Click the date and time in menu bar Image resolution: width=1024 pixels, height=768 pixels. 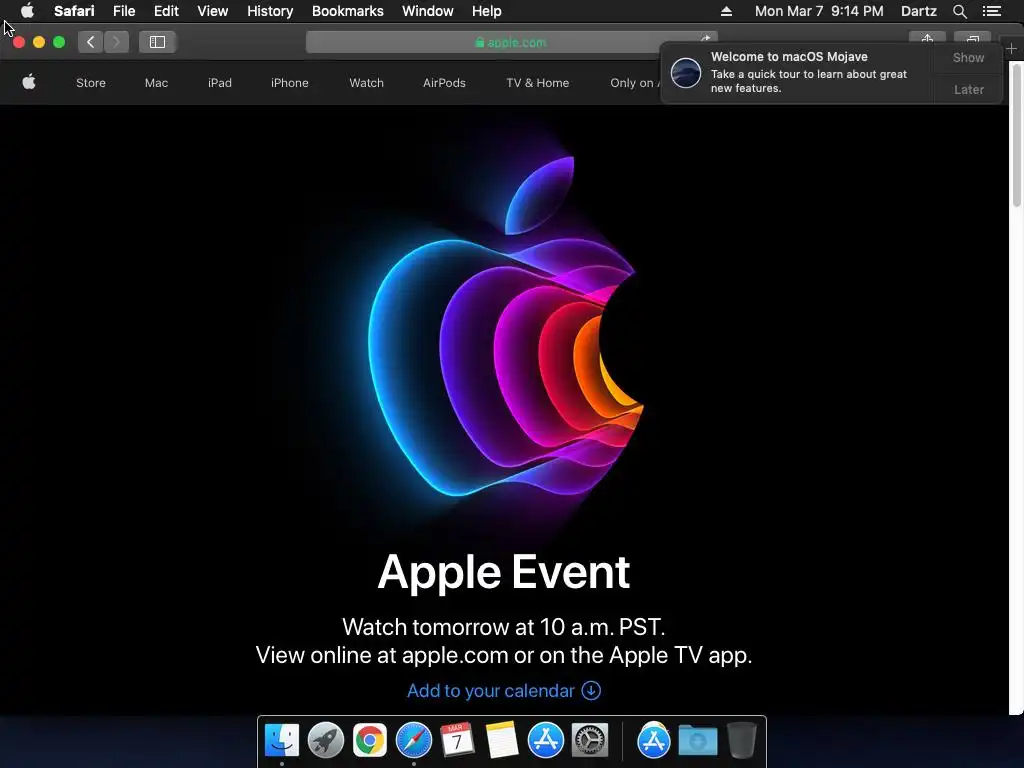coord(819,11)
